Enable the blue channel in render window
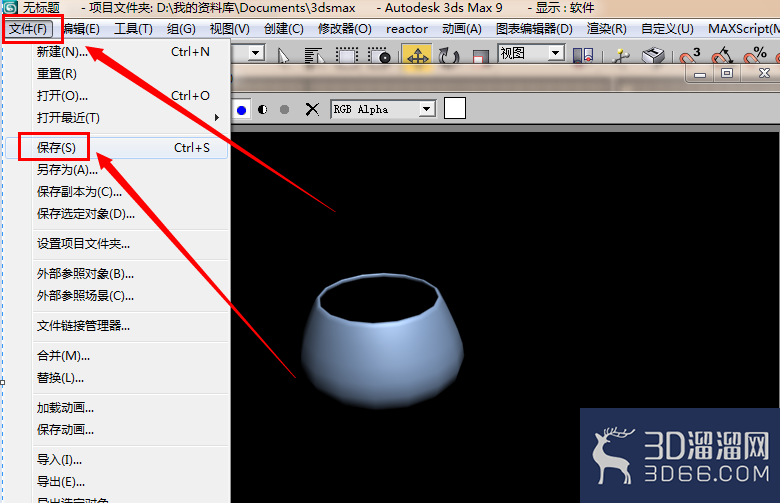Image resolution: width=780 pixels, height=503 pixels. 242,110
